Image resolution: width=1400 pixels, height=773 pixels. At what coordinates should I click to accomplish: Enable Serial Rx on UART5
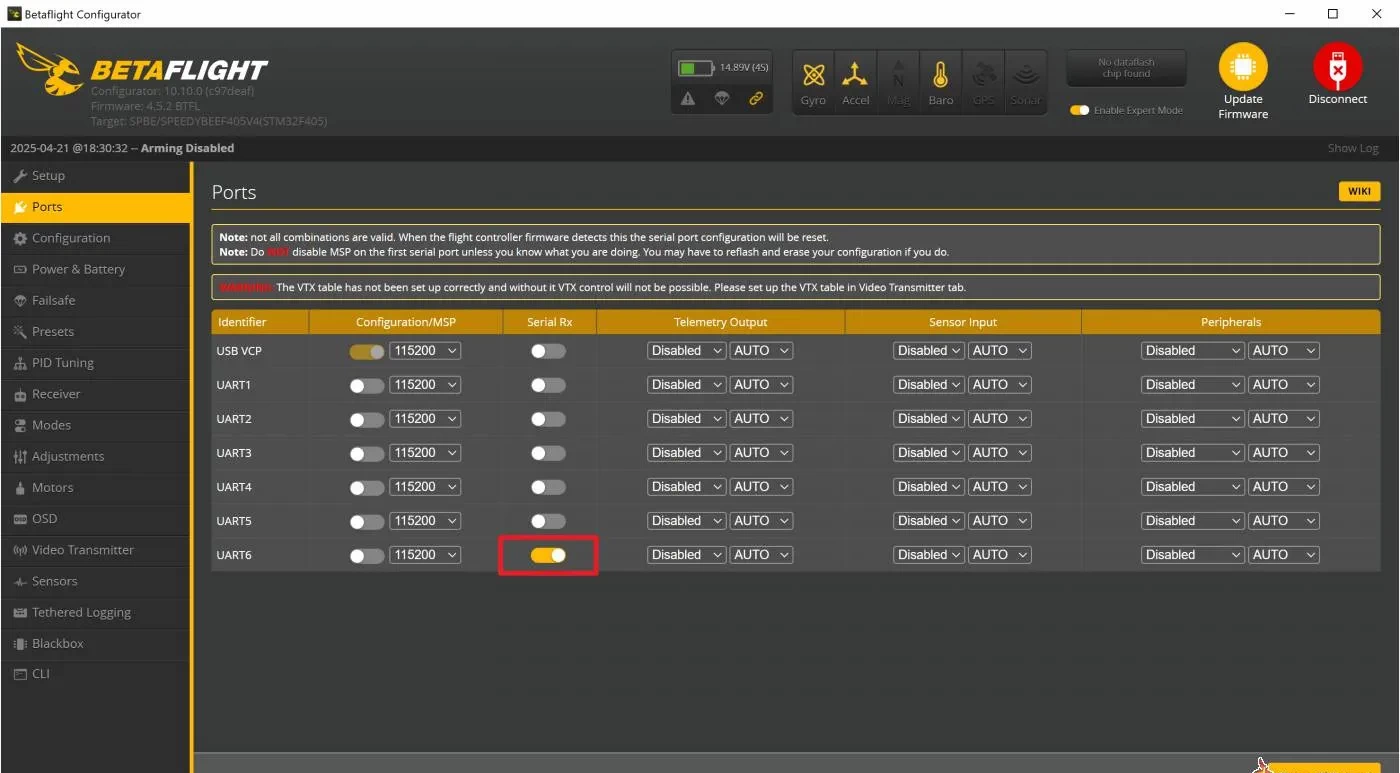pyautogui.click(x=548, y=521)
